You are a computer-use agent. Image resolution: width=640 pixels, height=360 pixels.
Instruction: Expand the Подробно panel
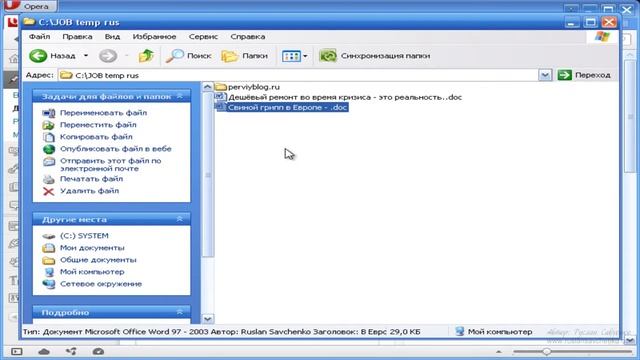pyautogui.click(x=180, y=312)
